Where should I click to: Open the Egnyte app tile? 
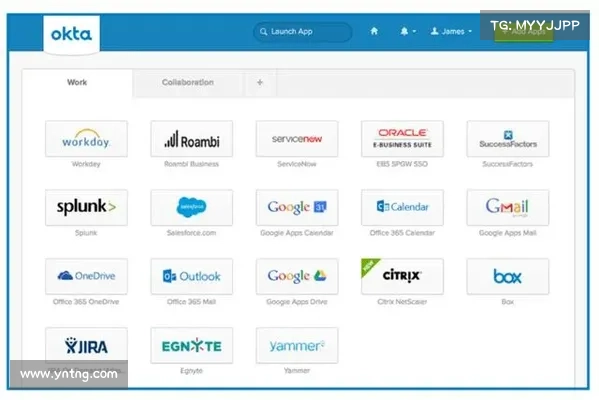191,345
